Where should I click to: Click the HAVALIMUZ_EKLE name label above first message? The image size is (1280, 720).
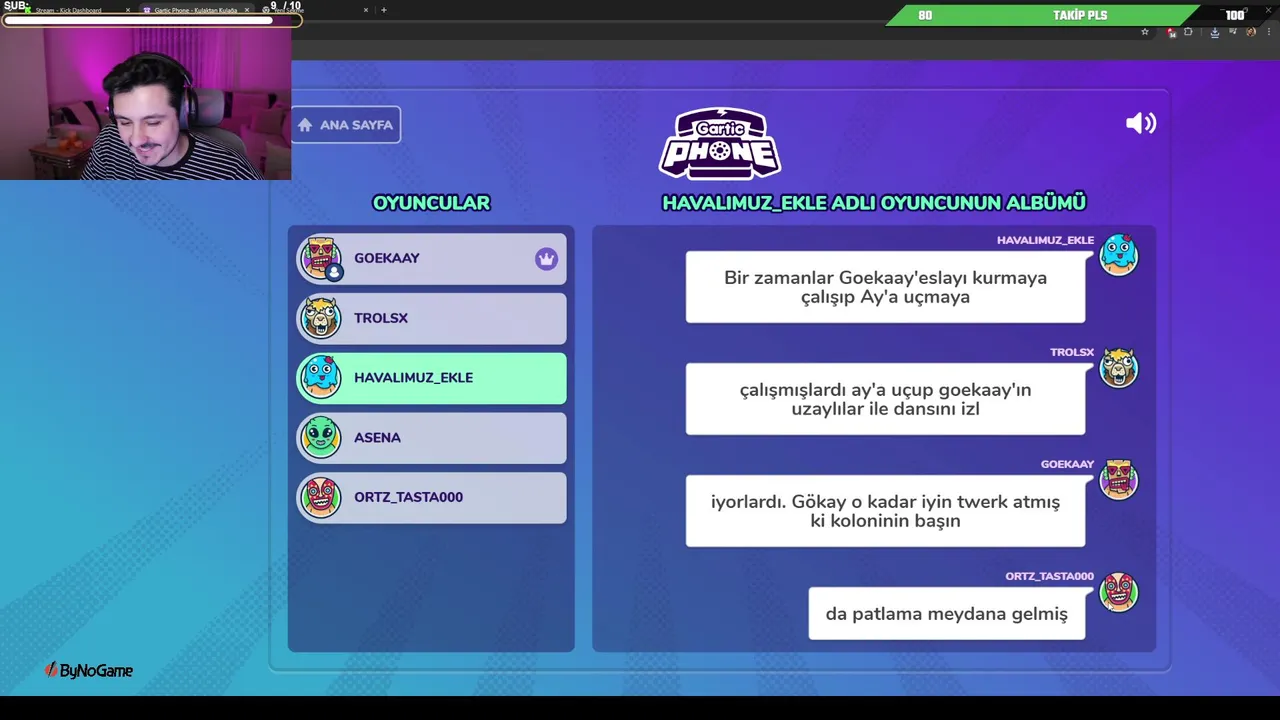1045,240
